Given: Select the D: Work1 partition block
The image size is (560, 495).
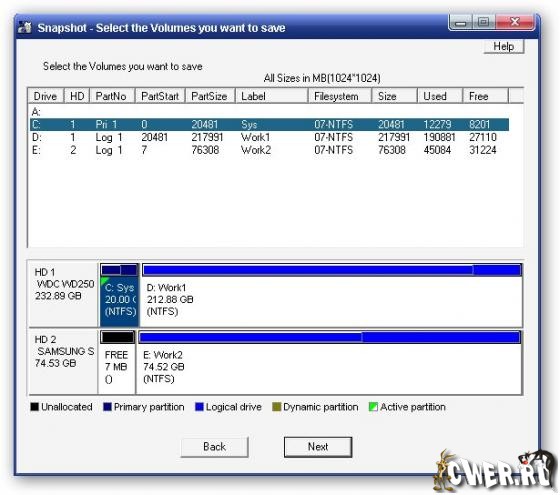Looking at the screenshot, I should [x=332, y=295].
